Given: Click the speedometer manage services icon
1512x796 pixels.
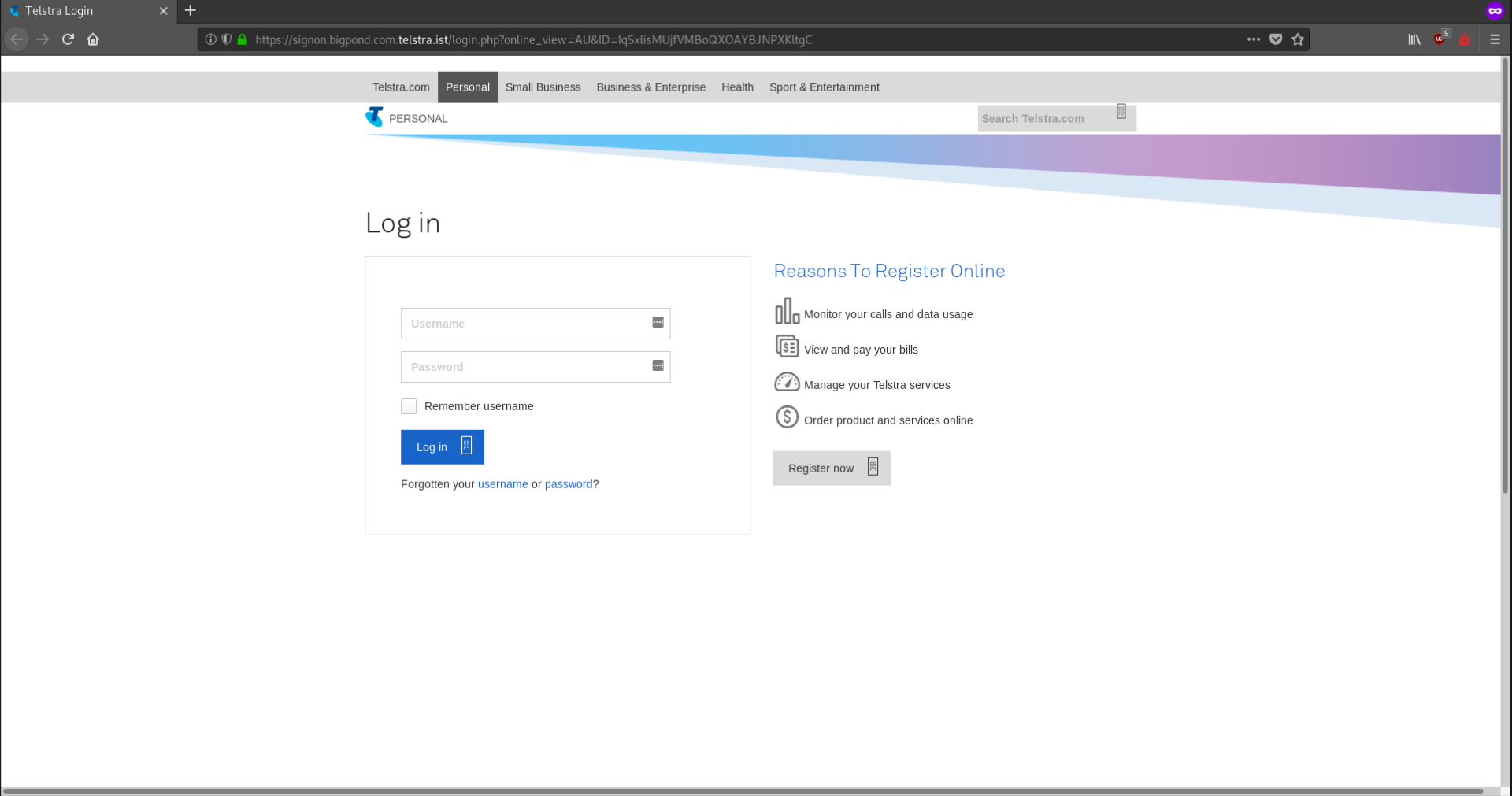Looking at the screenshot, I should tap(787, 382).
